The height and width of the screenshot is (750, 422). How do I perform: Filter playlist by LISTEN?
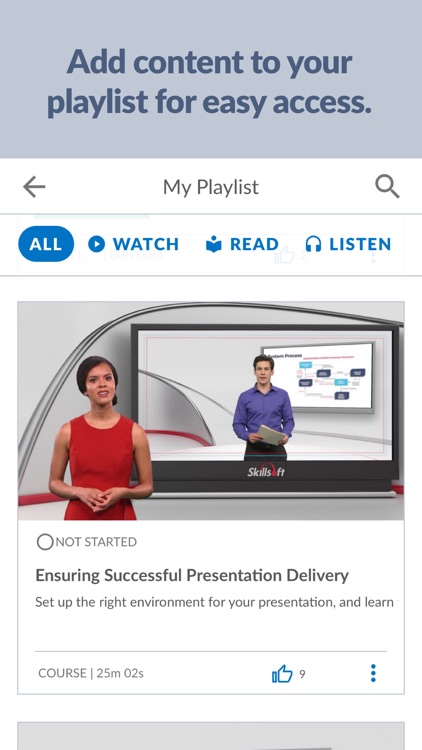(348, 244)
